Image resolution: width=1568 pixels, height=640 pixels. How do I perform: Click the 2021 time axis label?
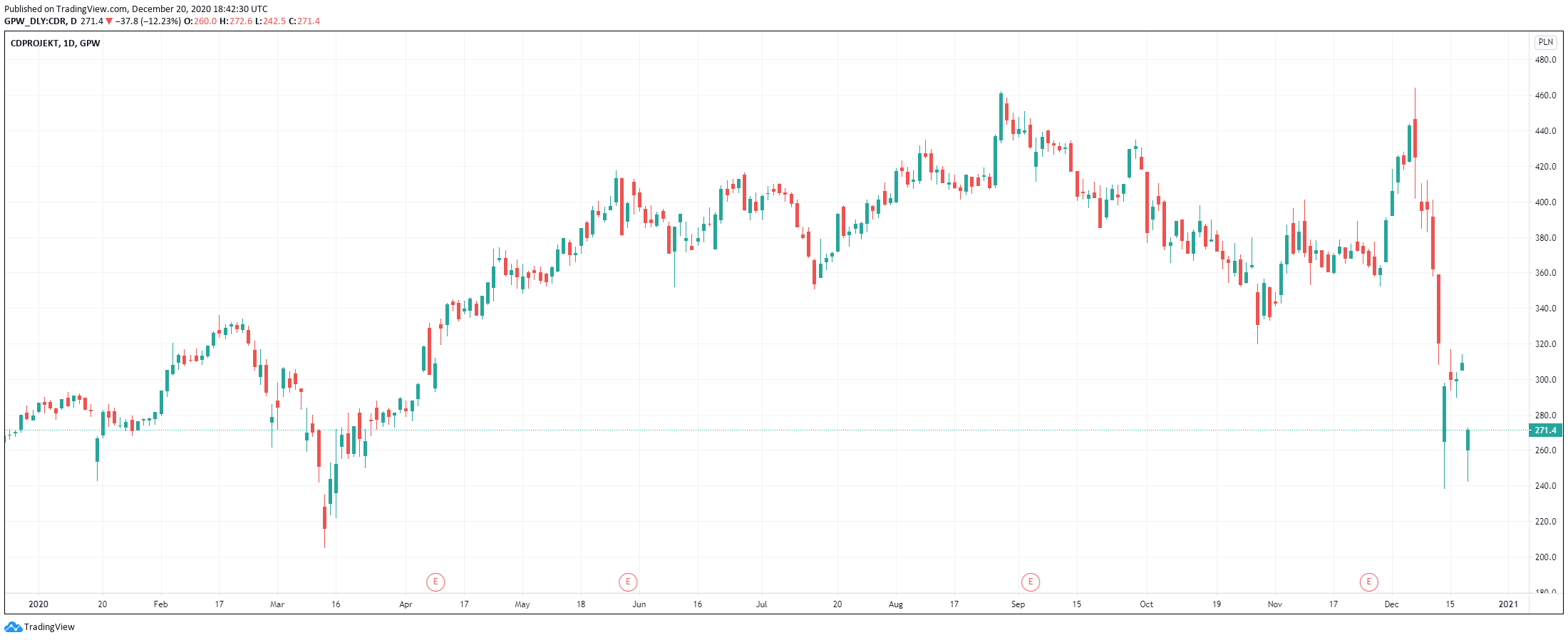click(x=1508, y=604)
